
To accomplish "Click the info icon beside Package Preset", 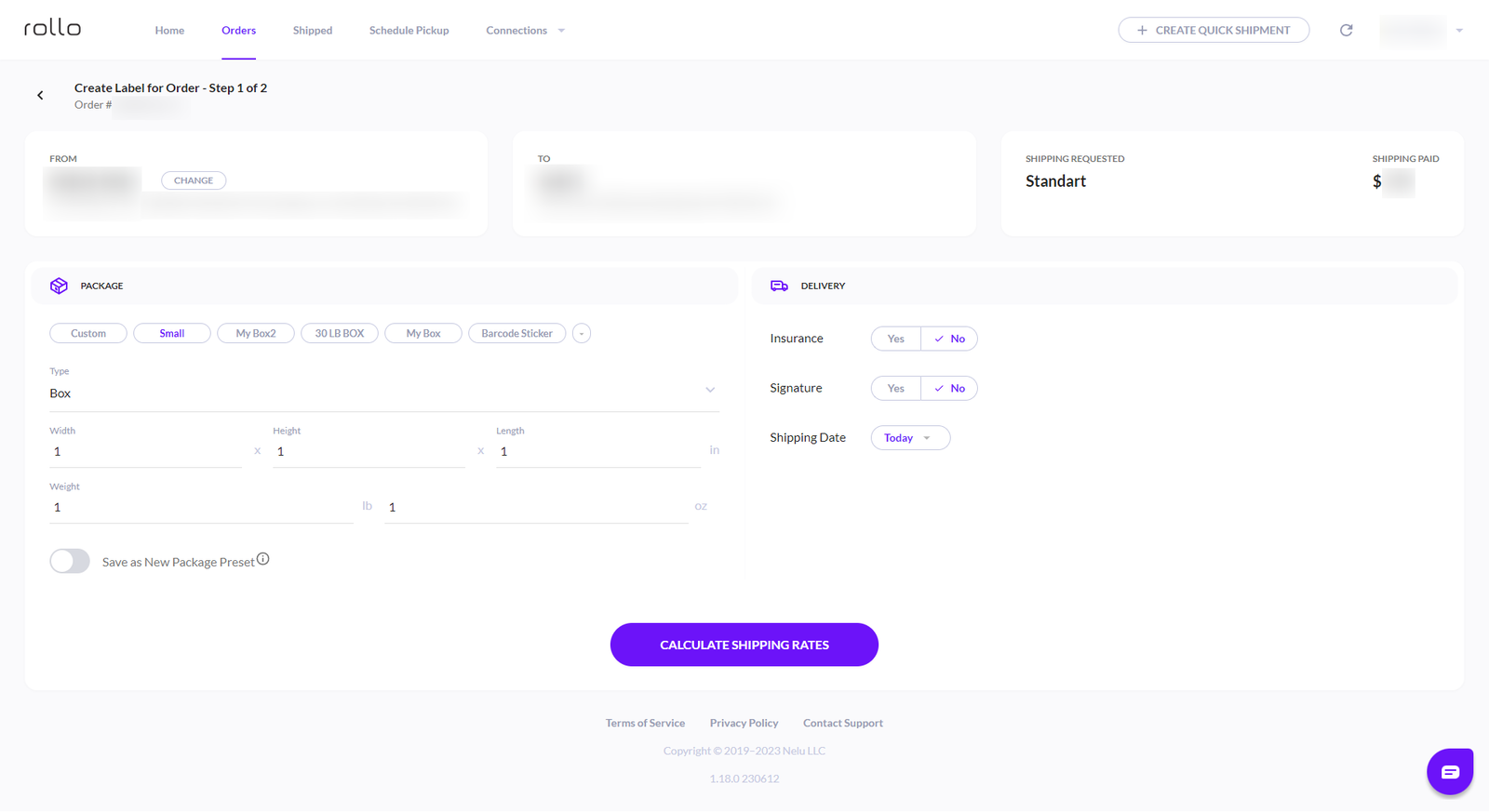I will [263, 559].
